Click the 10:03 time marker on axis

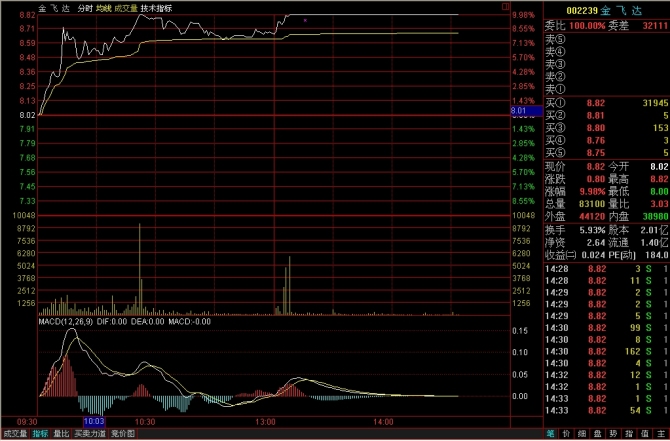click(x=96, y=424)
